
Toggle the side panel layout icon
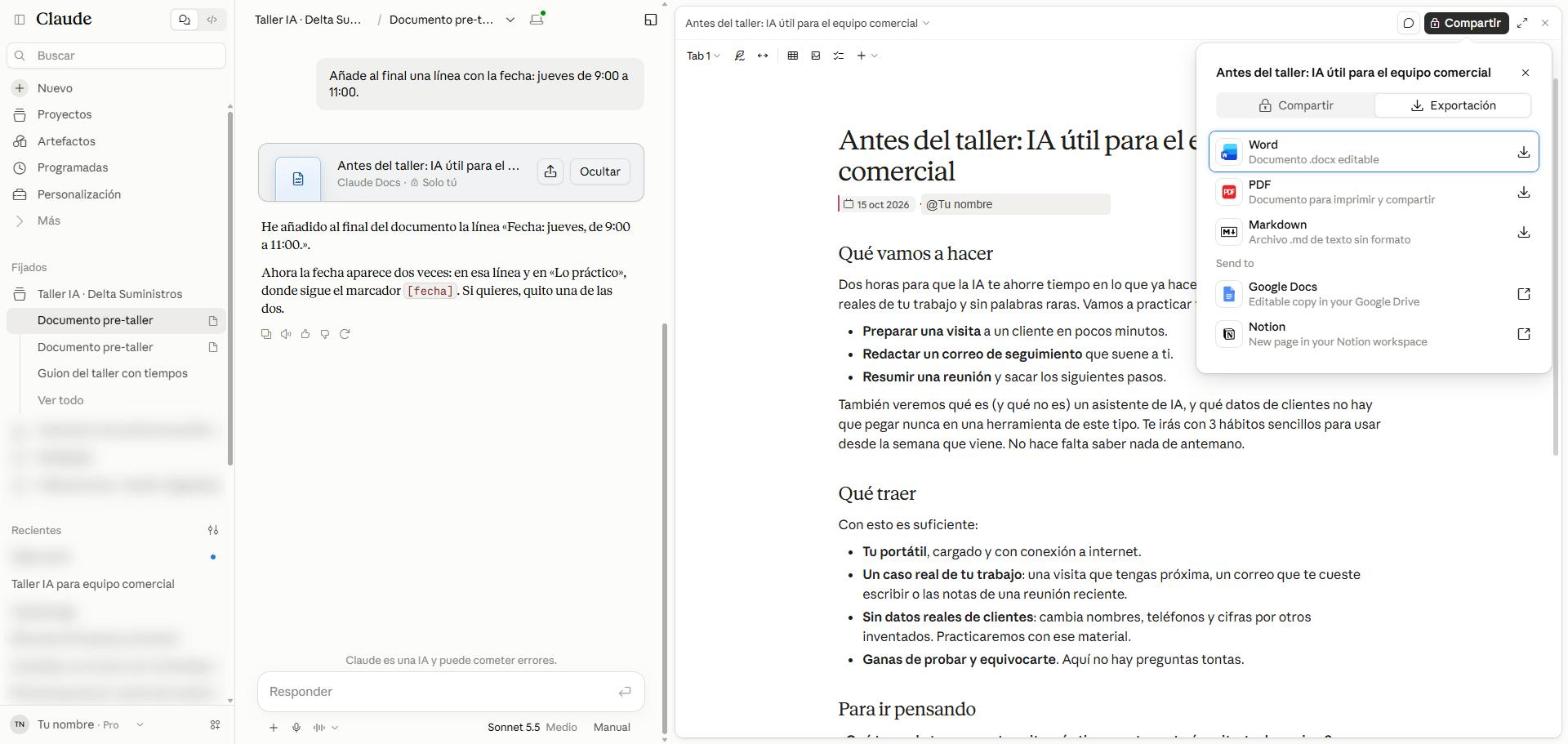[651, 19]
